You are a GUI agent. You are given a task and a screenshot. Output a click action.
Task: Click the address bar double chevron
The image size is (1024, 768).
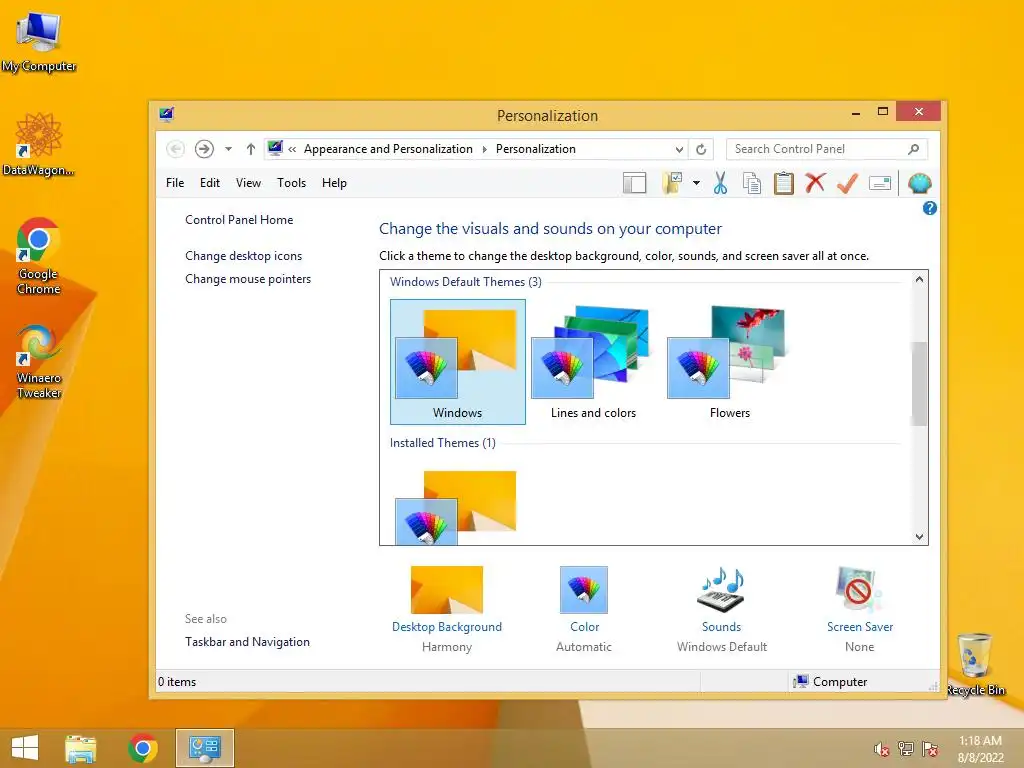(293, 150)
